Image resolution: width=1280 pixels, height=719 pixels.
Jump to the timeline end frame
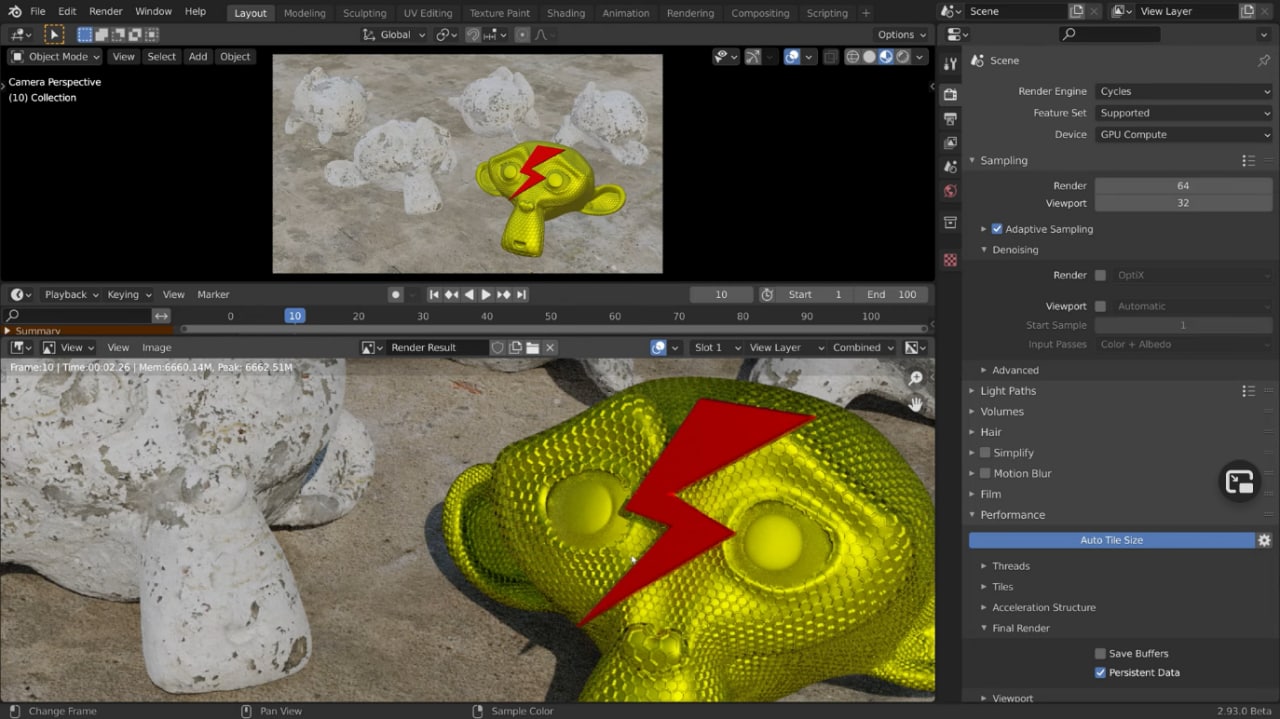[521, 295]
